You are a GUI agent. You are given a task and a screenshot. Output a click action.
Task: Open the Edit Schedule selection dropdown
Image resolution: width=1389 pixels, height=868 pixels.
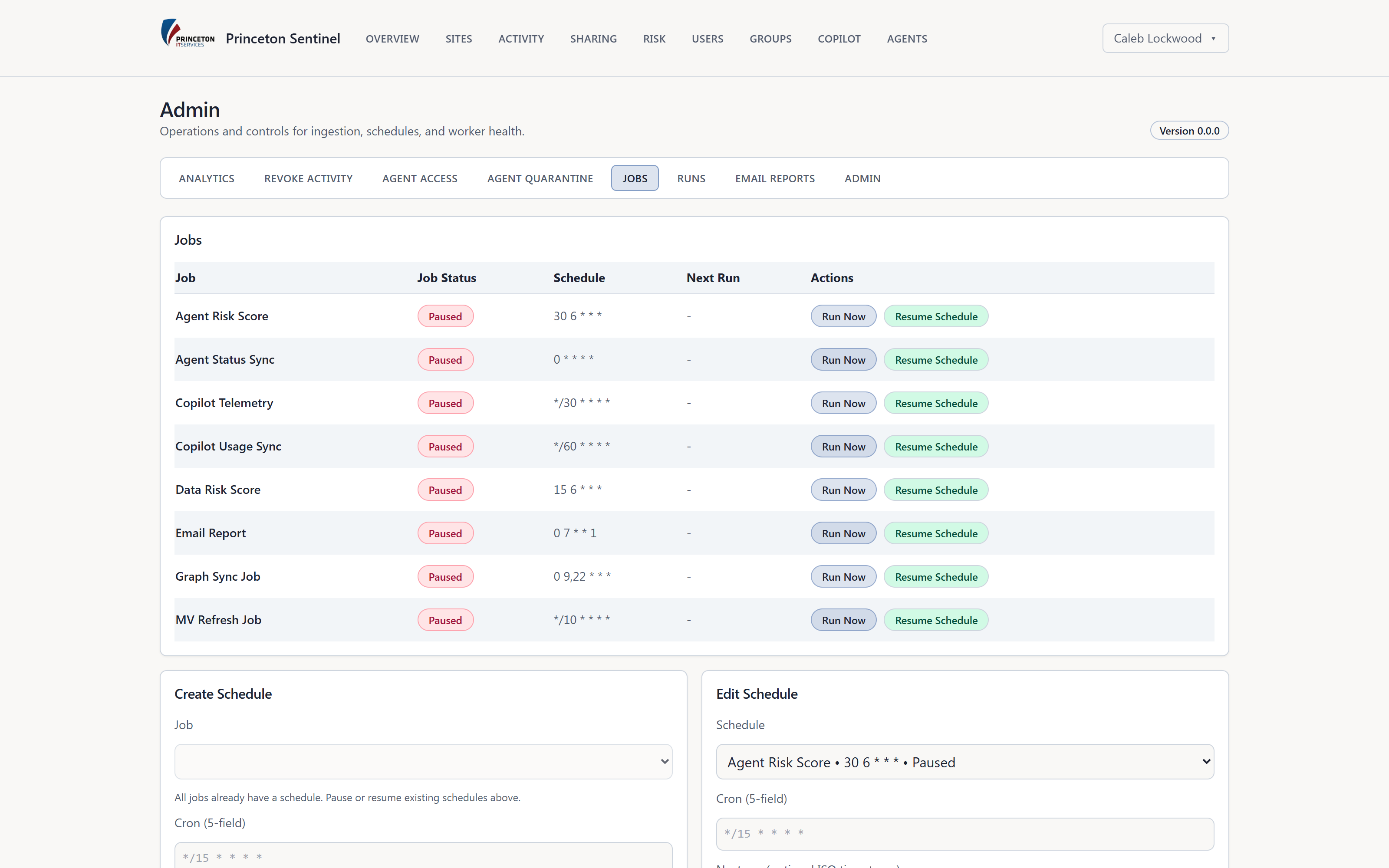pos(965,762)
